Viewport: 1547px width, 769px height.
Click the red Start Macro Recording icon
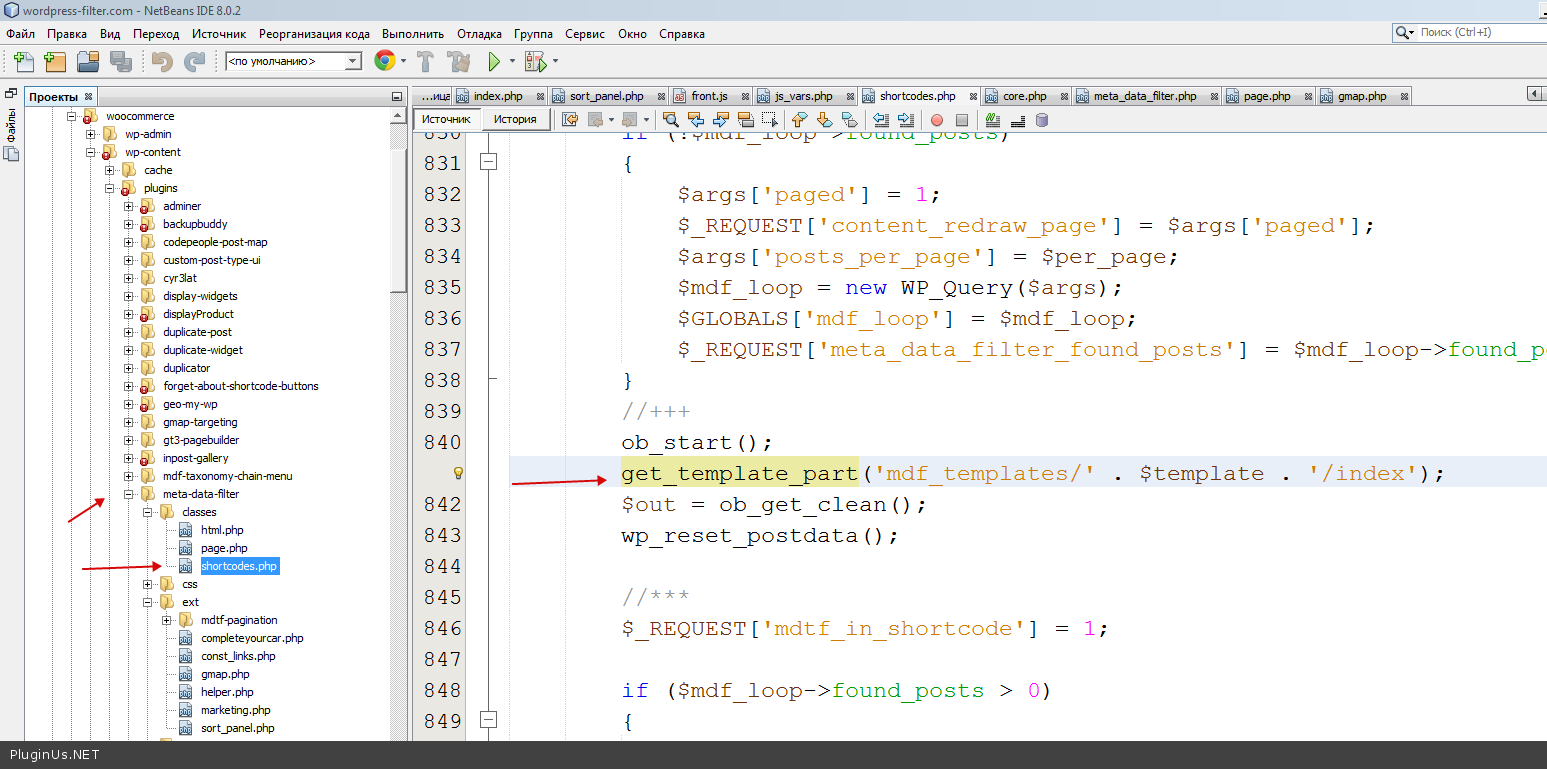[937, 120]
